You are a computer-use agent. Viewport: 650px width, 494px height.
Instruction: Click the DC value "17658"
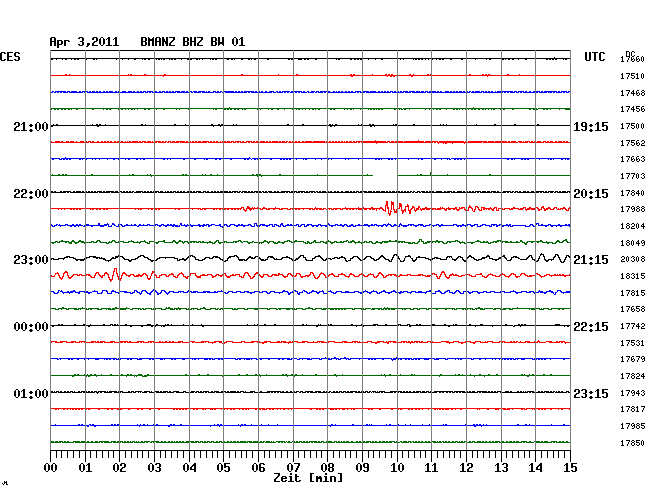(x=633, y=309)
